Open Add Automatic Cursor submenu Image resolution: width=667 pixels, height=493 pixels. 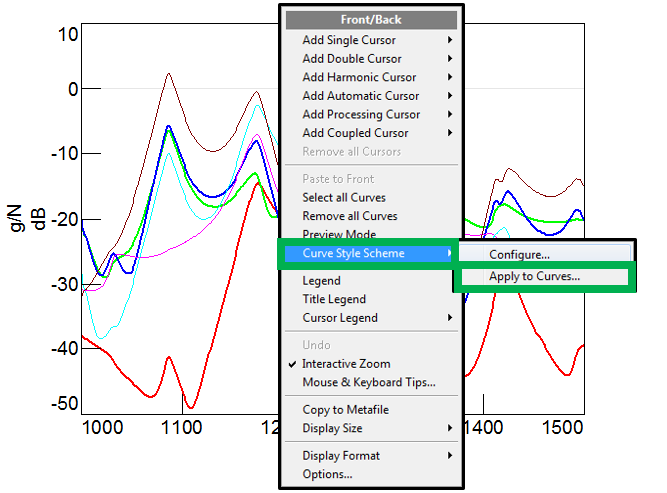pos(361,96)
